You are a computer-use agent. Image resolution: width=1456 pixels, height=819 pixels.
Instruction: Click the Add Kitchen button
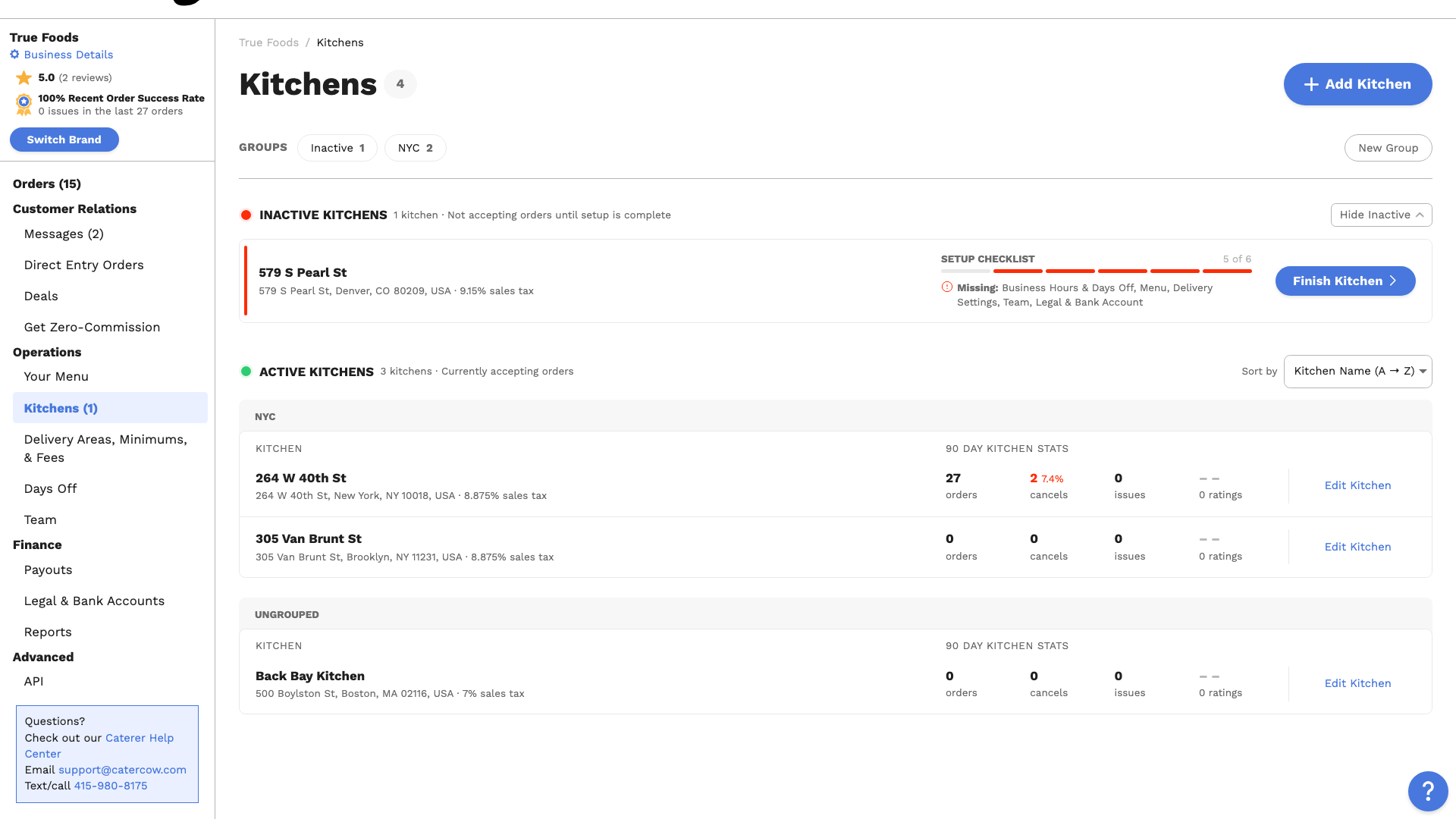coord(1357,84)
